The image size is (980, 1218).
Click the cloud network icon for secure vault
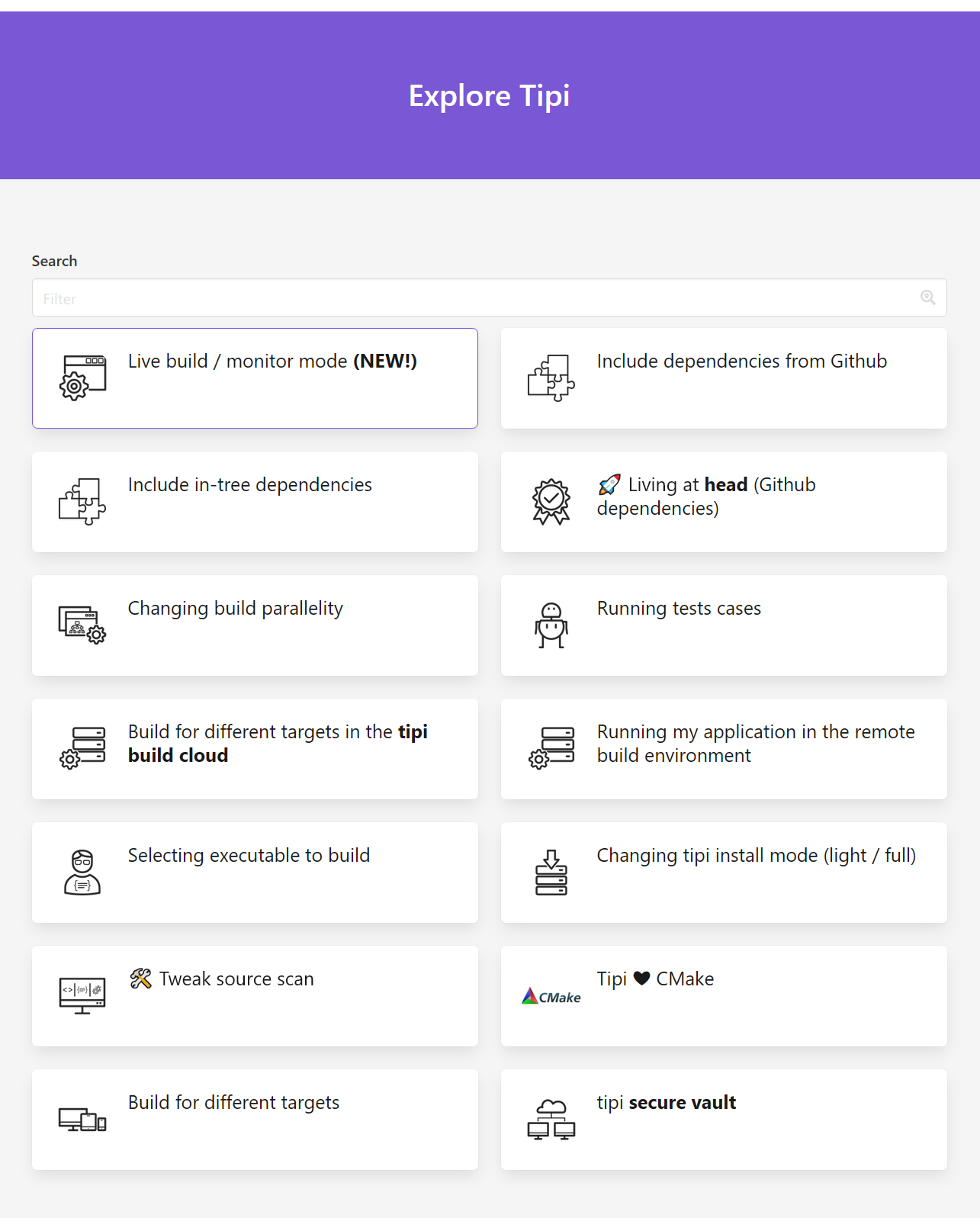[x=551, y=1120]
